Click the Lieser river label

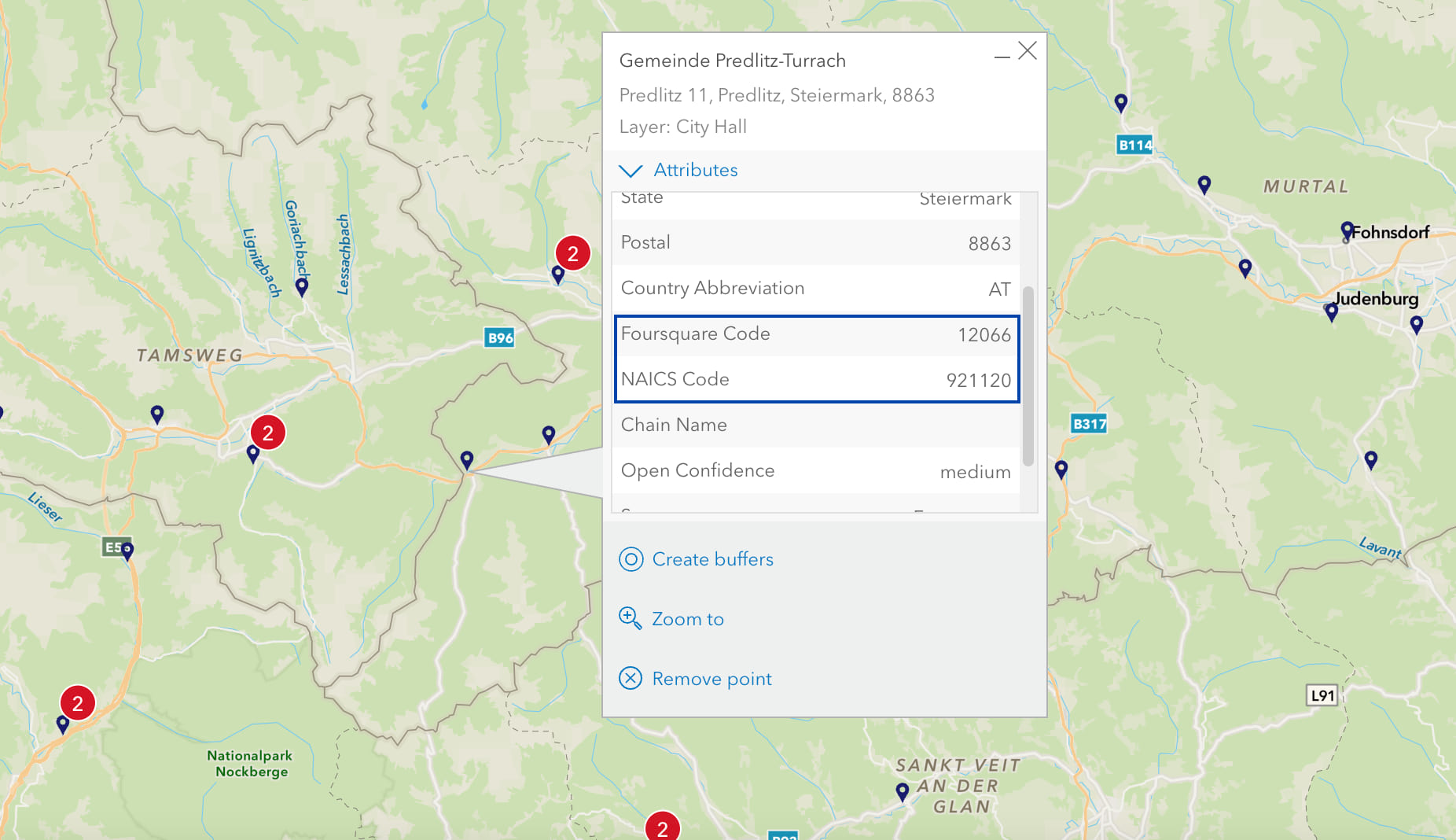[45, 507]
